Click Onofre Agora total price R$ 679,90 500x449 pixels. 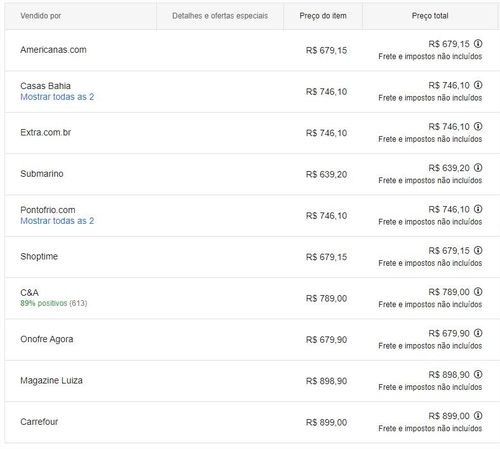[449, 333]
